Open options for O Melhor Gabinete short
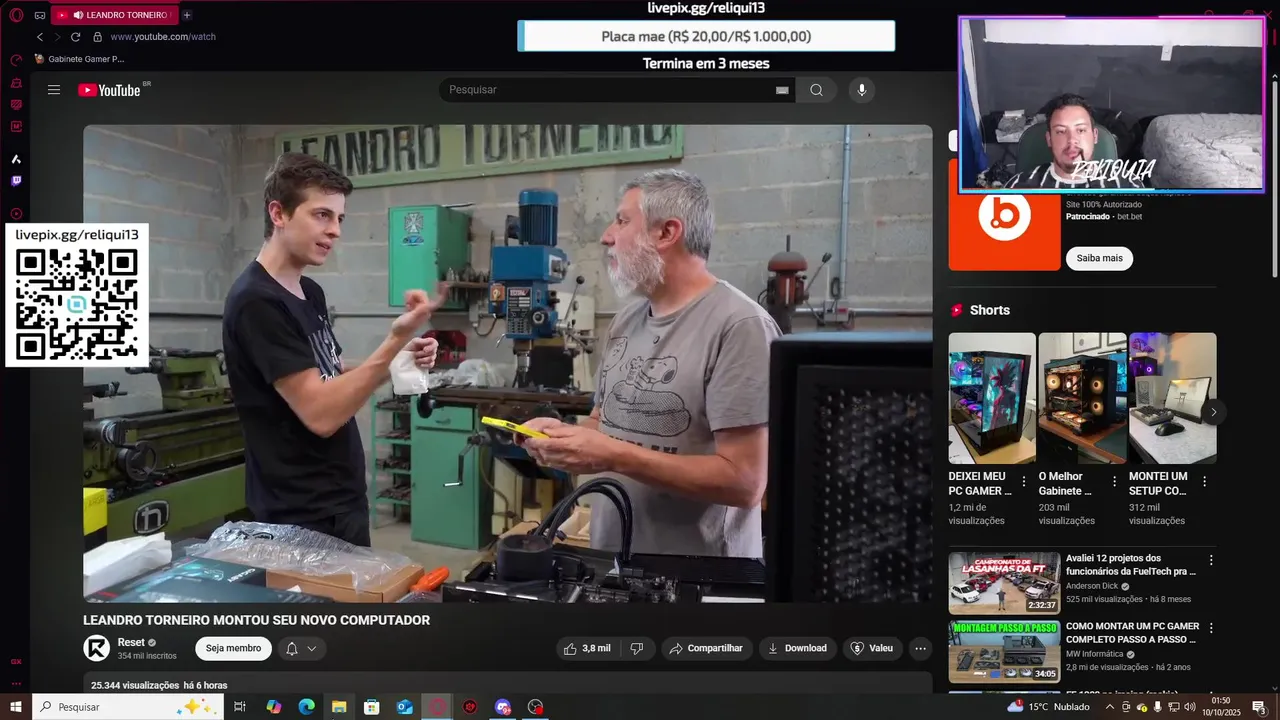1280x720 pixels. tap(1114, 482)
